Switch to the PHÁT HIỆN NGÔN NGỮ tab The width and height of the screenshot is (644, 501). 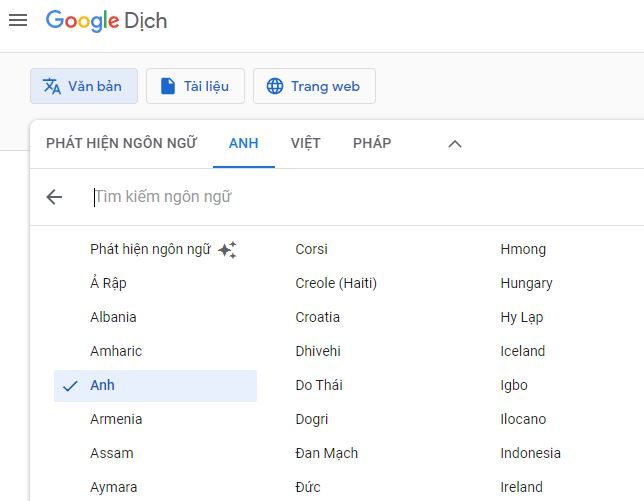coord(121,143)
